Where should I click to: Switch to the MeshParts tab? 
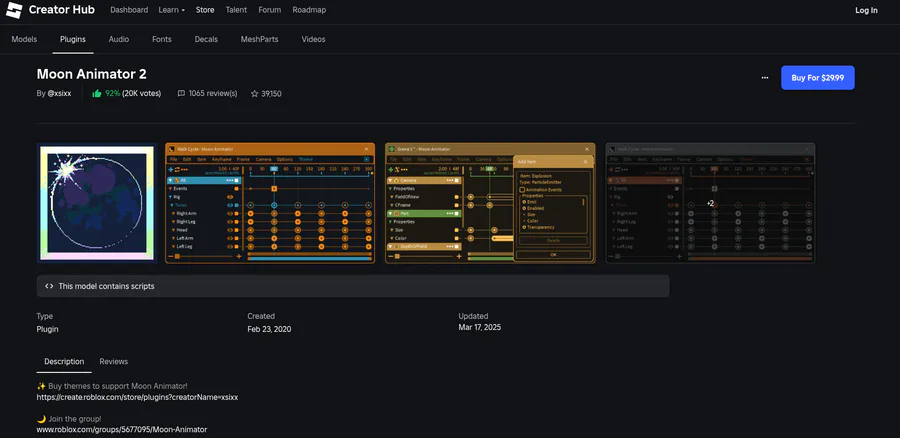point(259,39)
